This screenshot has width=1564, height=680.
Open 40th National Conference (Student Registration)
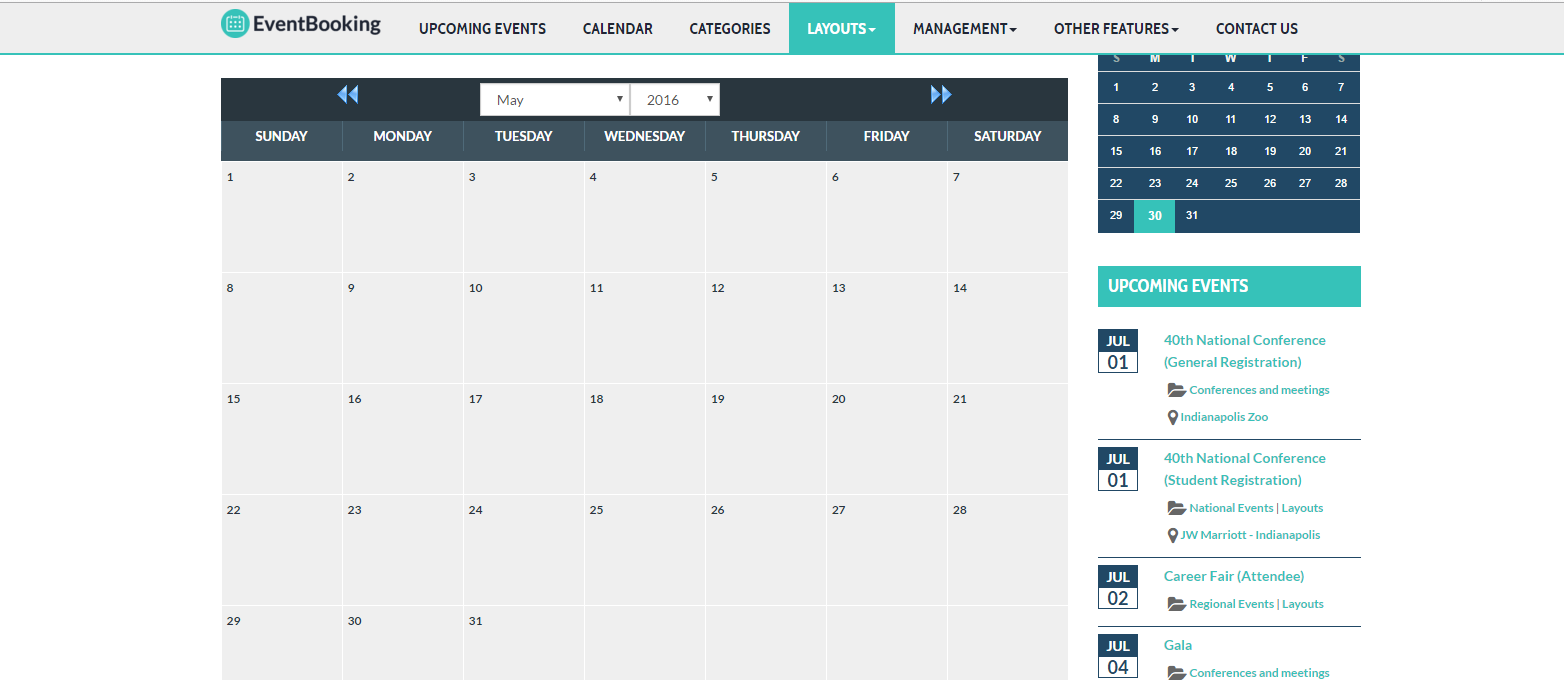pos(1244,468)
